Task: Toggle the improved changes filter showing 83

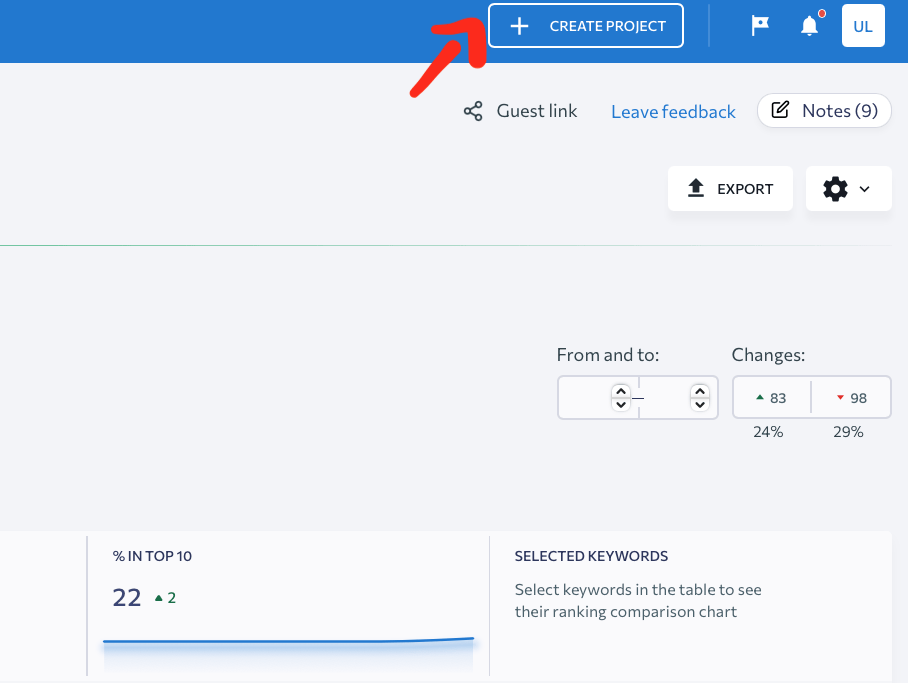Action: pos(771,398)
